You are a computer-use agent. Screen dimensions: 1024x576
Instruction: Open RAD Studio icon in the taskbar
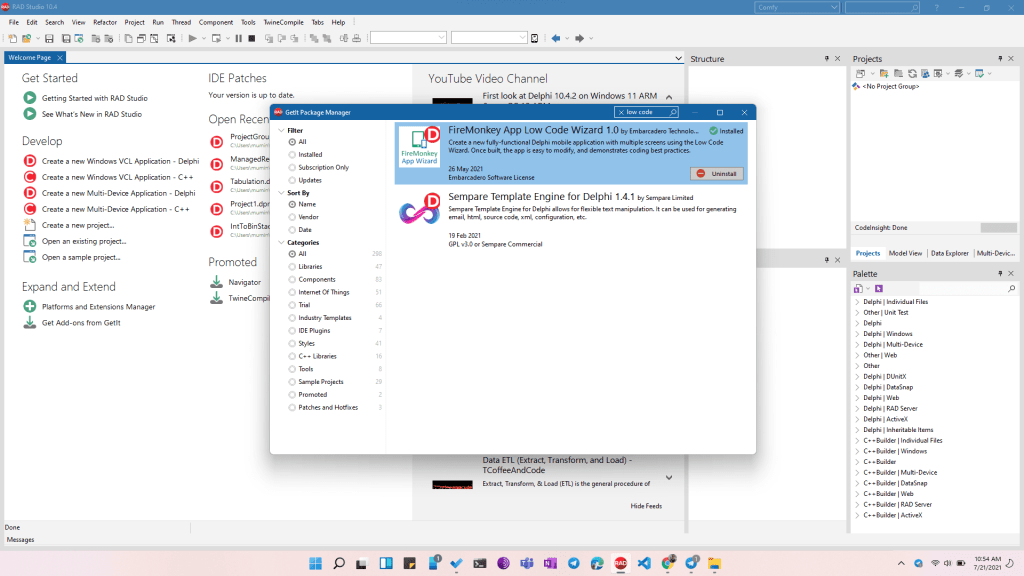tap(619, 563)
